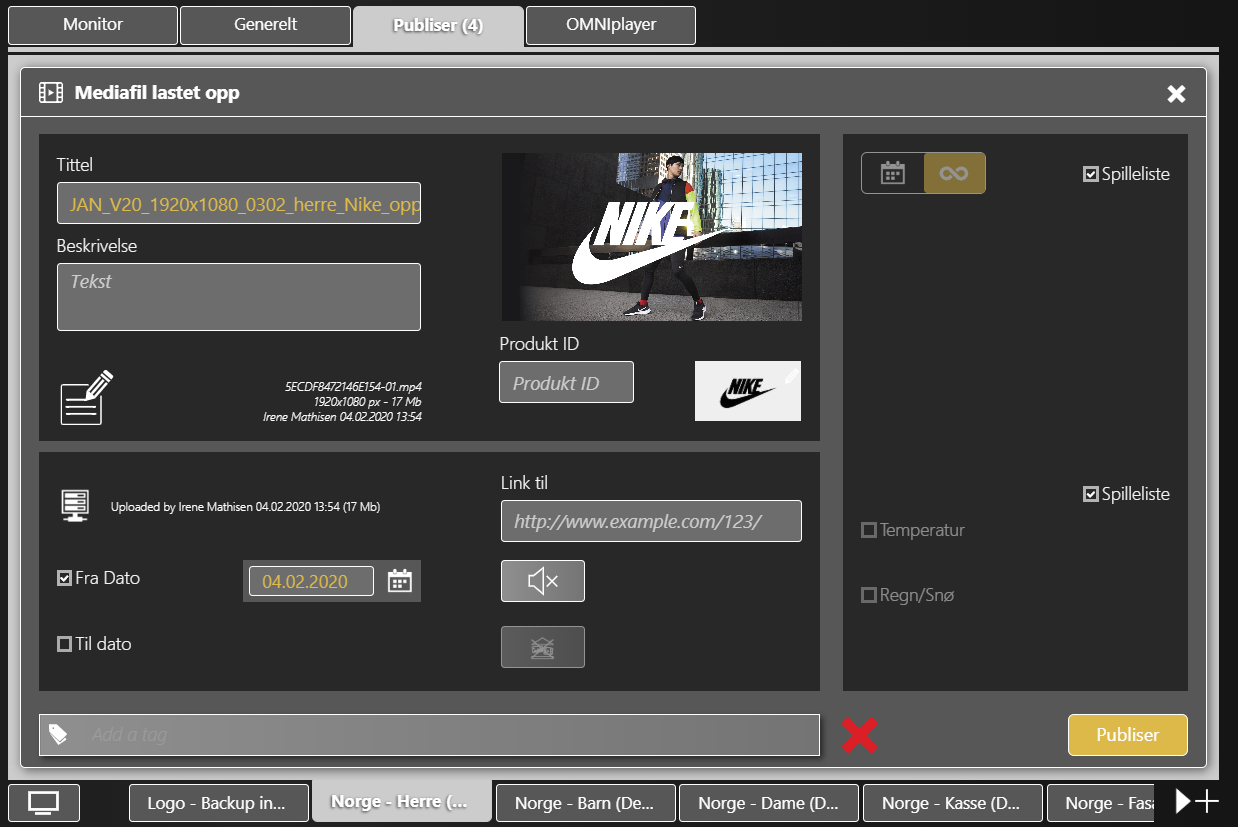Image resolution: width=1238 pixels, height=827 pixels.
Task: Select the infinity always-on mode
Action: (x=954, y=173)
